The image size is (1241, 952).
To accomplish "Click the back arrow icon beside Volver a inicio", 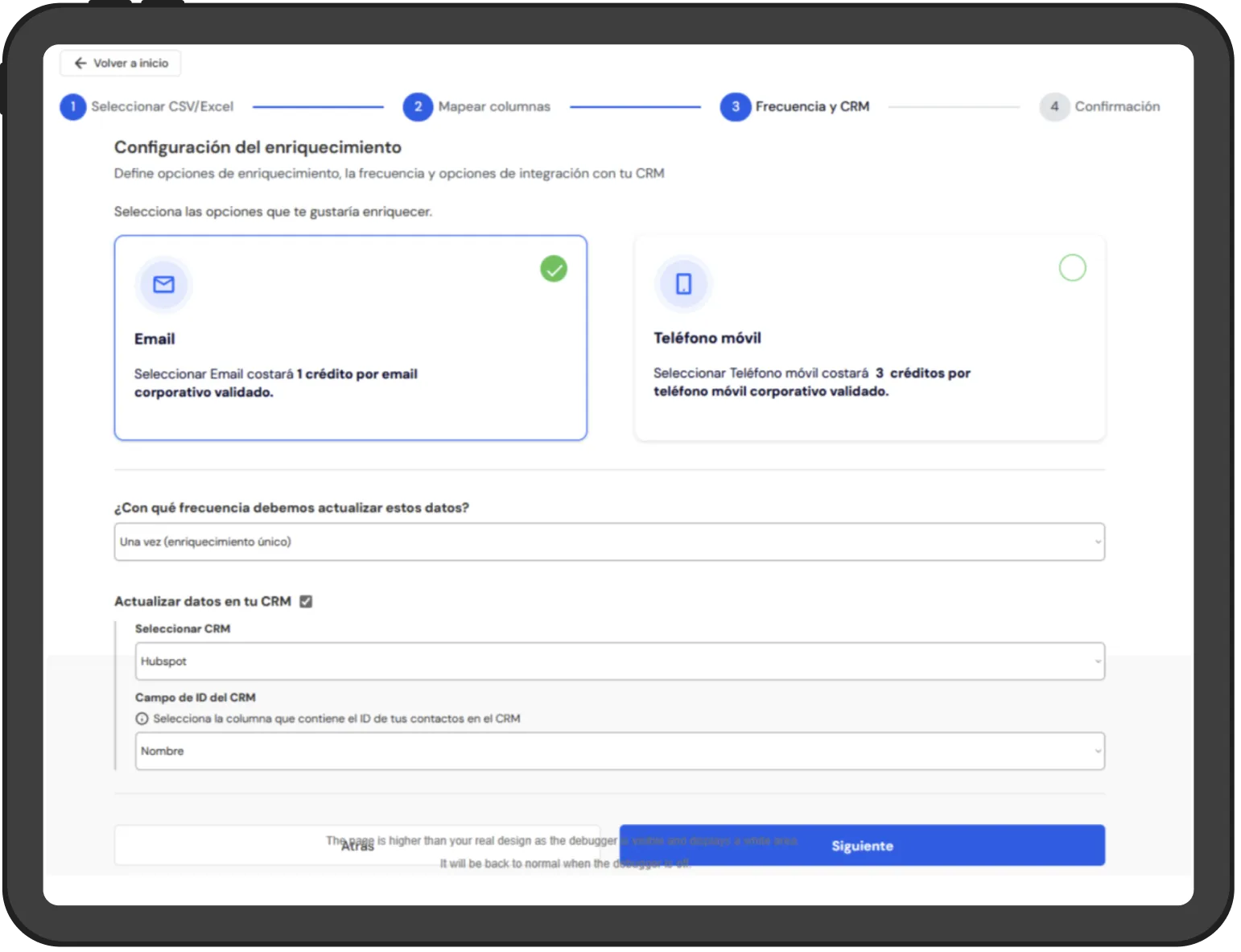I will click(x=80, y=63).
